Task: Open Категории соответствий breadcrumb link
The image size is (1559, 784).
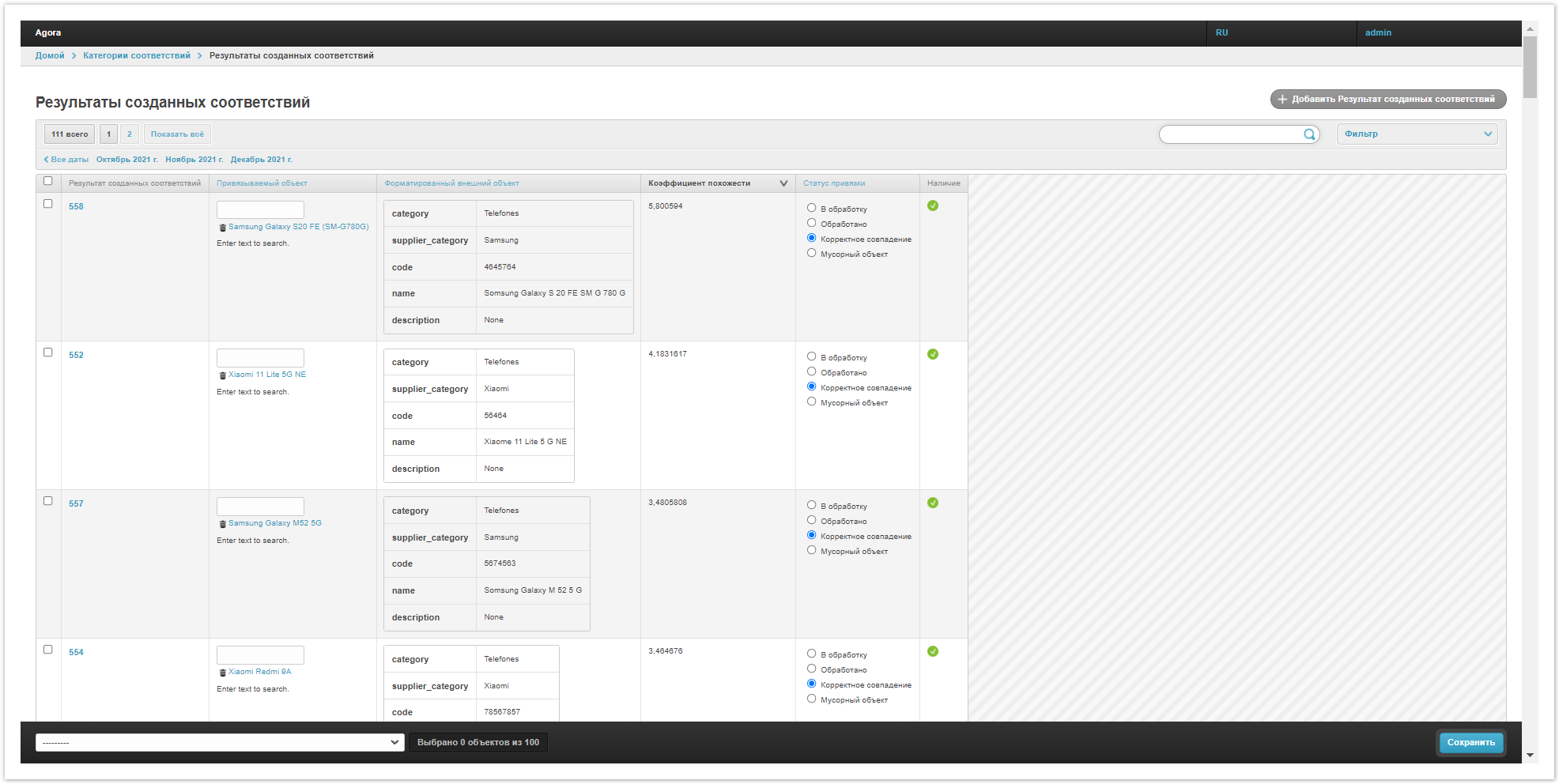Action: tap(137, 56)
